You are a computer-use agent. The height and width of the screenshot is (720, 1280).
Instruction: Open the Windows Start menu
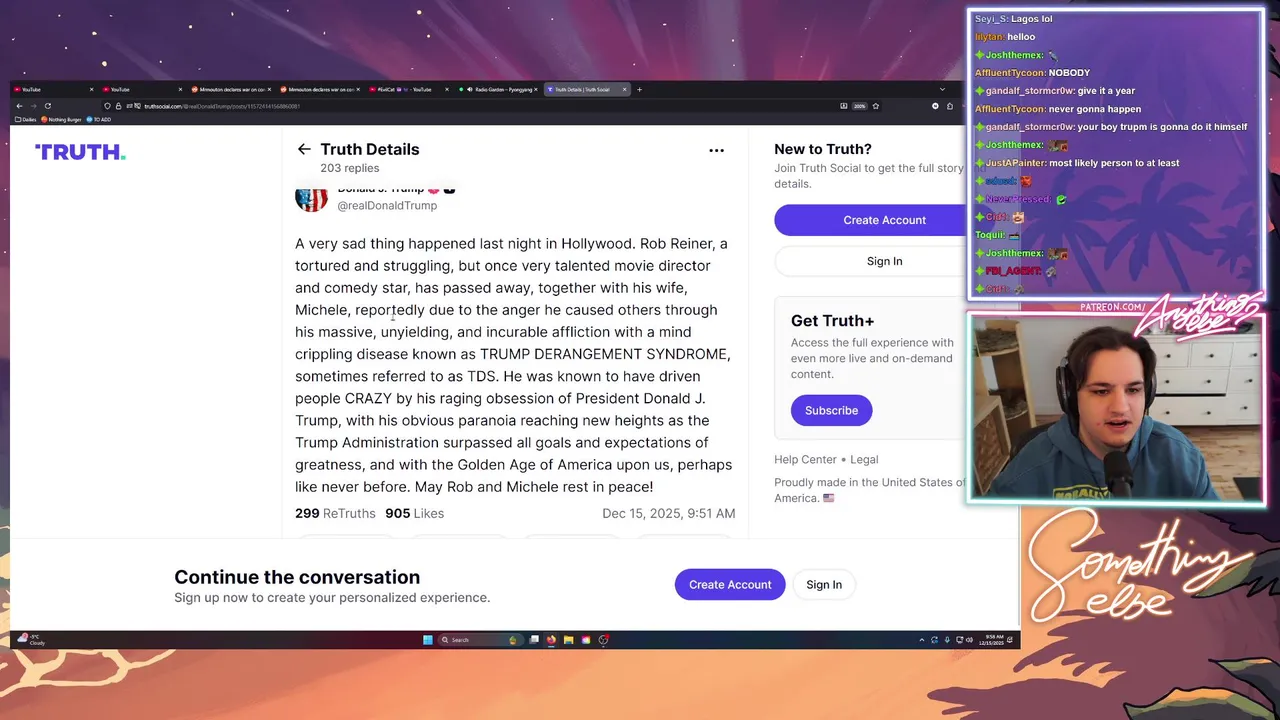click(x=428, y=640)
